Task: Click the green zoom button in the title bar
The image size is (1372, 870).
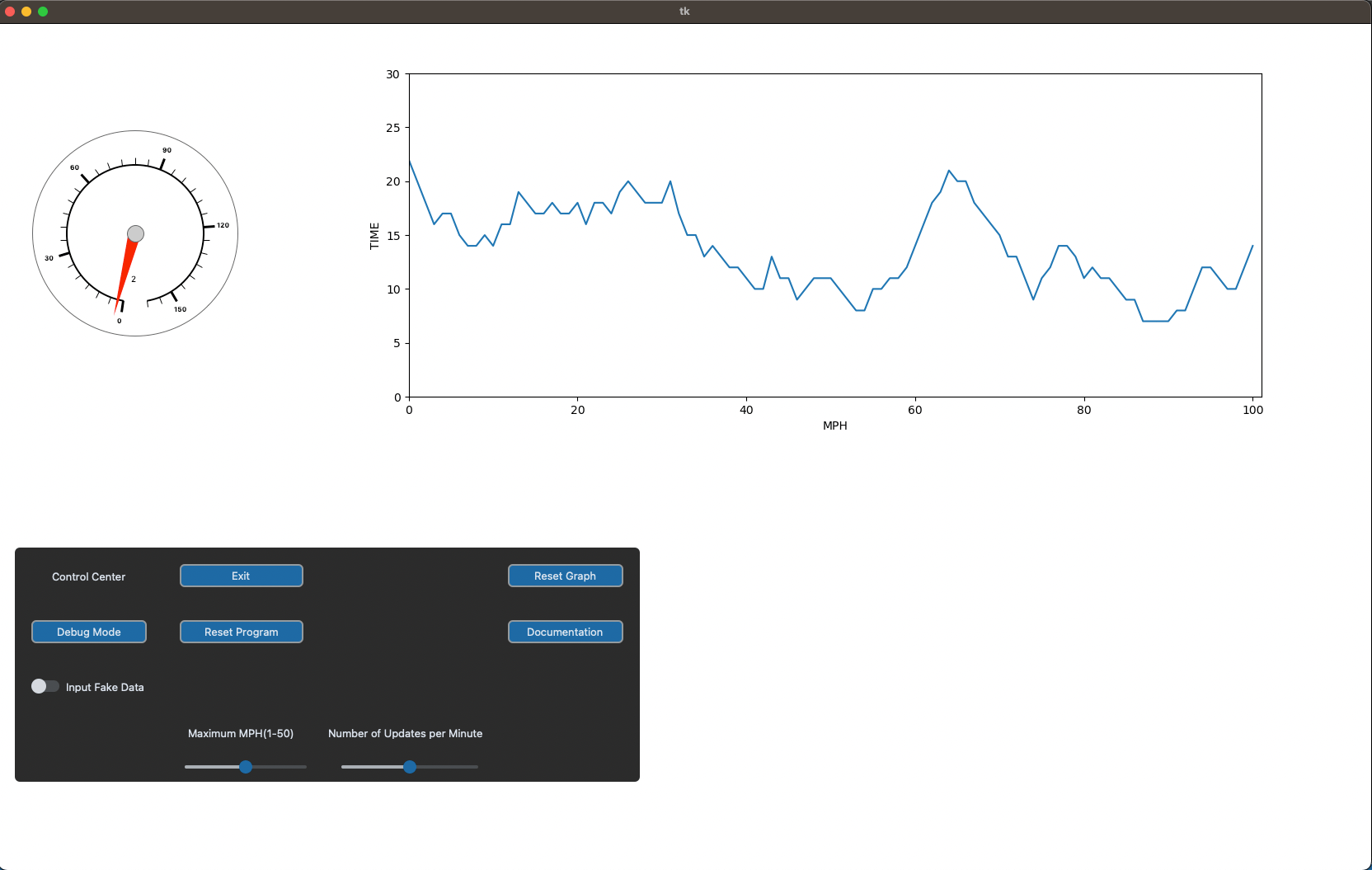Action: click(42, 11)
